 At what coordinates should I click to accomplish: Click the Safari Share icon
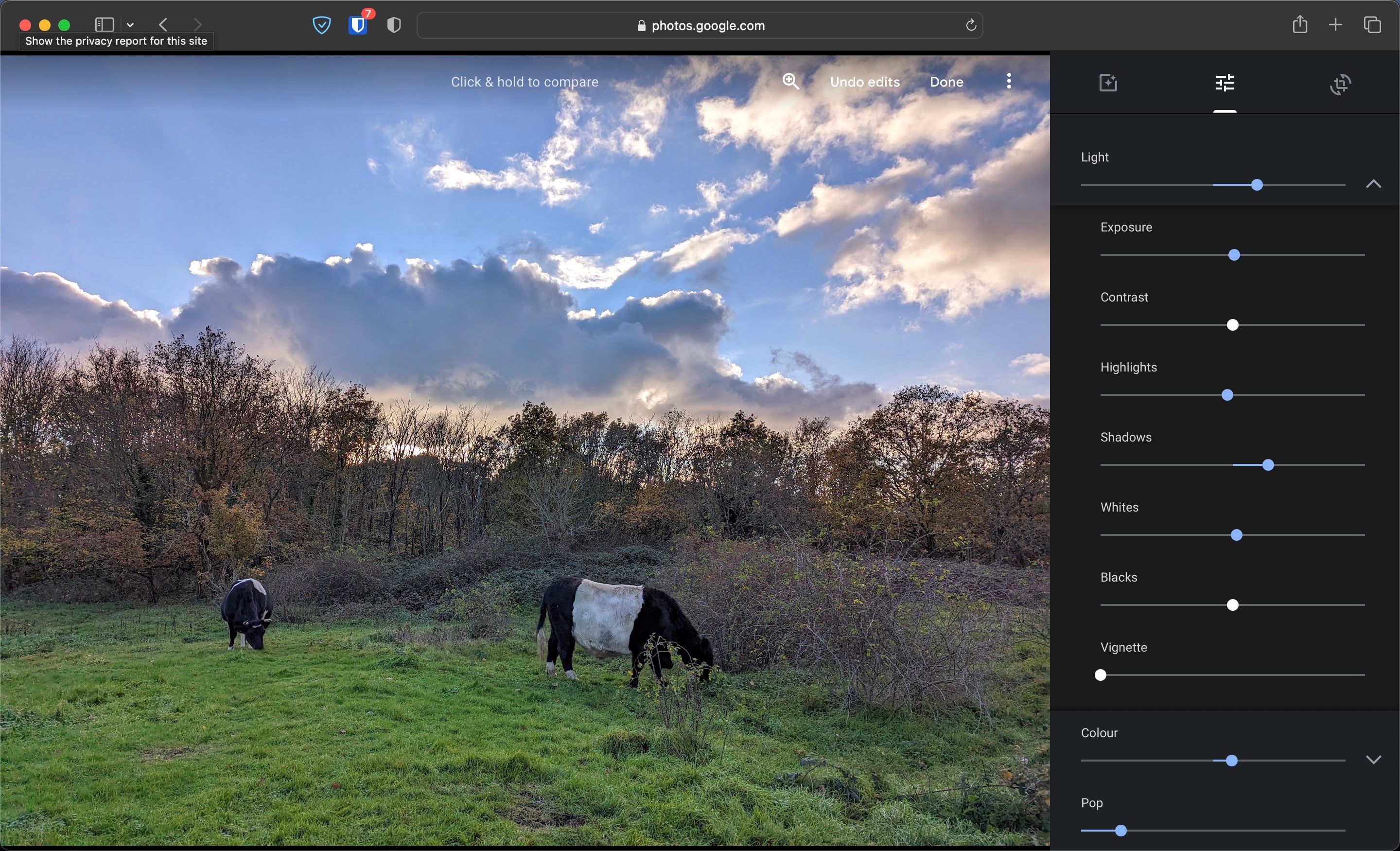pos(1299,24)
